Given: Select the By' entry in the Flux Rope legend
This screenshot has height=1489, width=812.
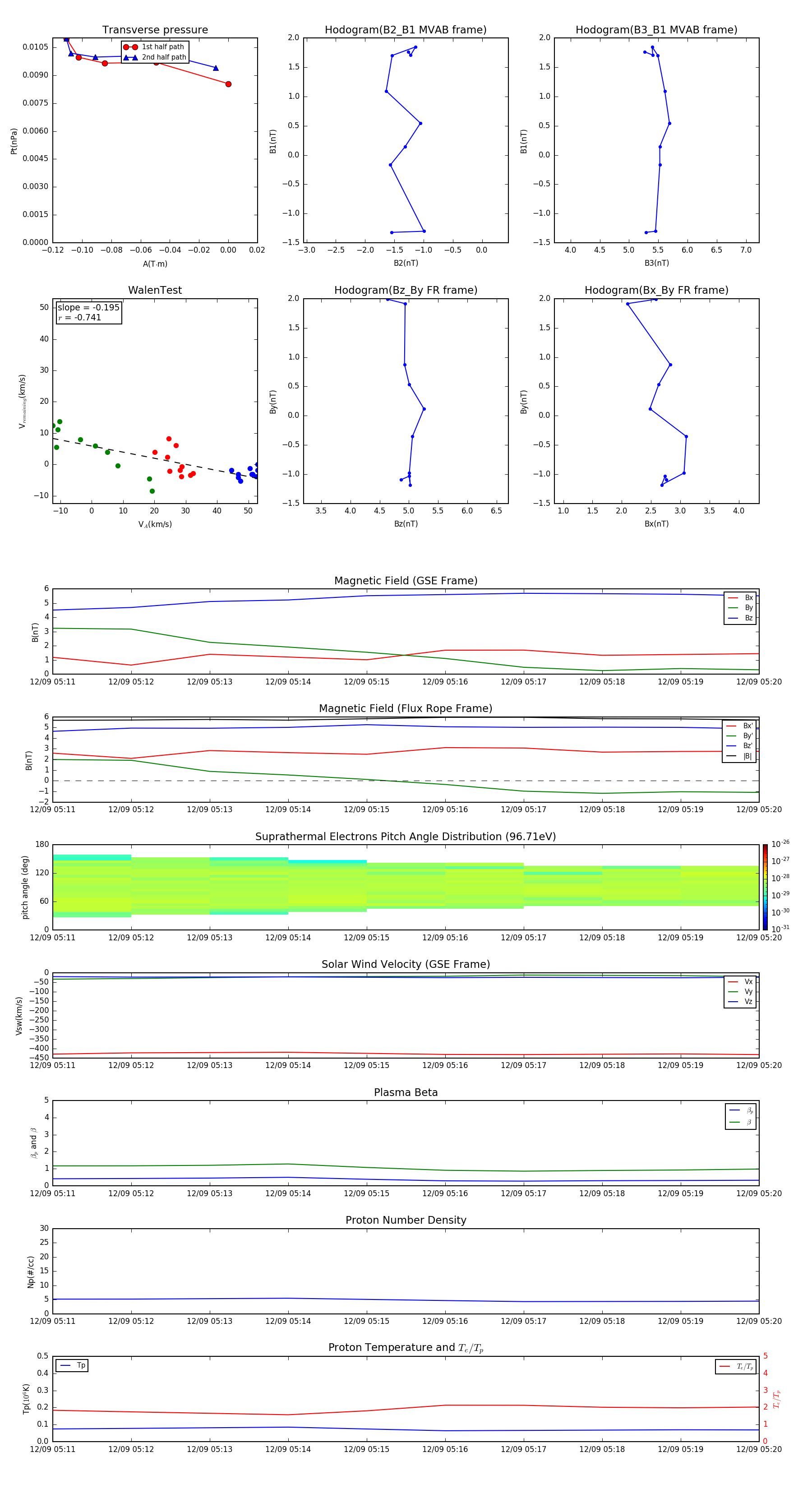Looking at the screenshot, I should [x=739, y=736].
